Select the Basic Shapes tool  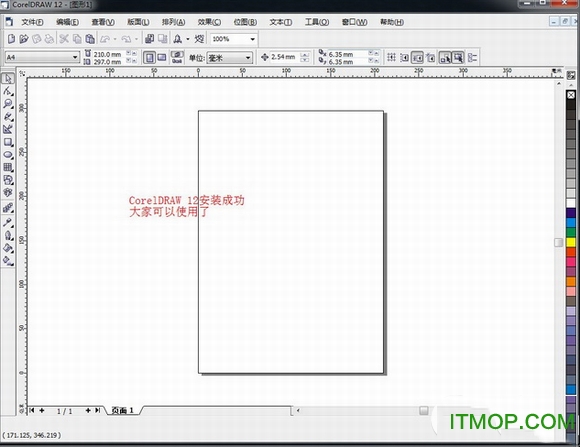[x=8, y=180]
